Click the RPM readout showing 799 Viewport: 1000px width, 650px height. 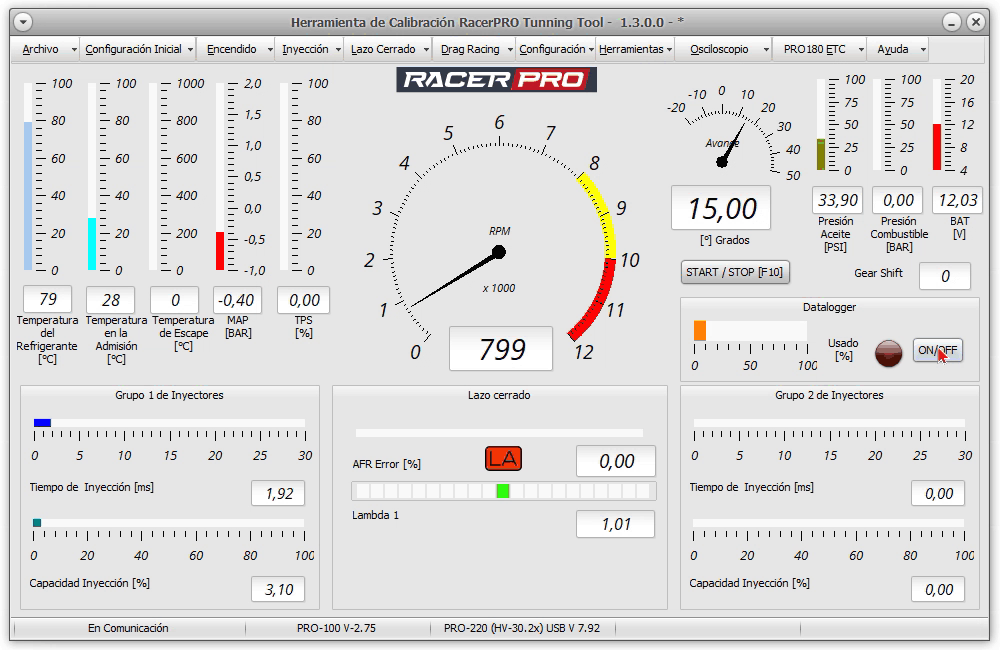[501, 349]
